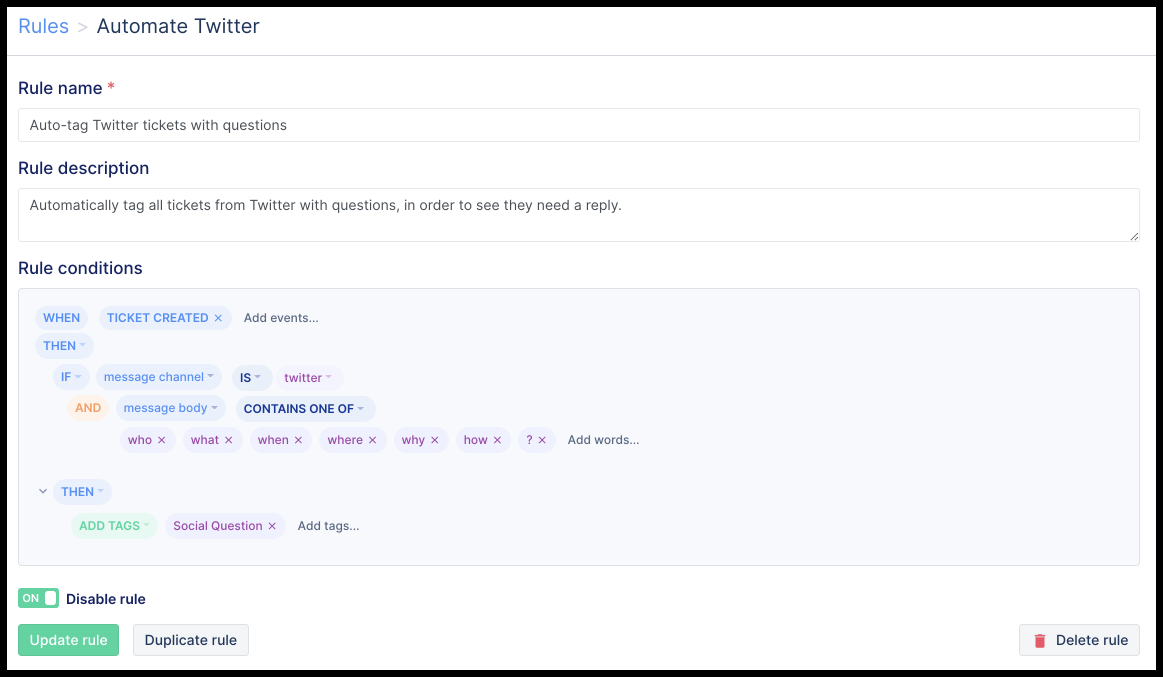Open the message channel dropdown
1163x677 pixels.
[159, 377]
